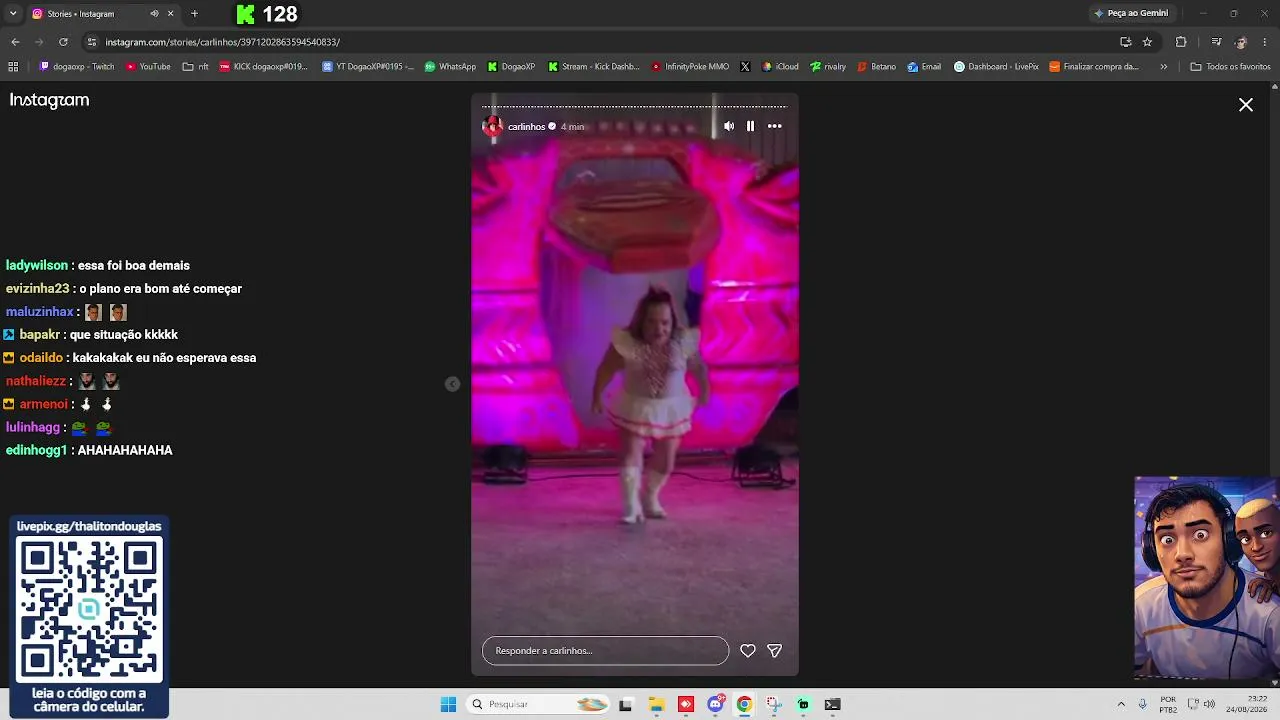Click the story progress bar
Viewport: 1280px width, 720px height.
point(634,106)
